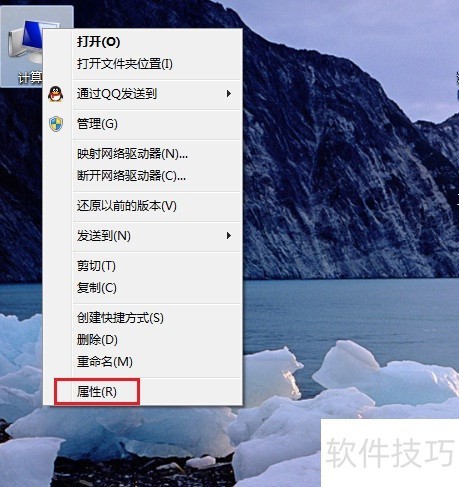
Task: Expand the 通过QQ发送到 submenu arrow
Action: coord(229,94)
